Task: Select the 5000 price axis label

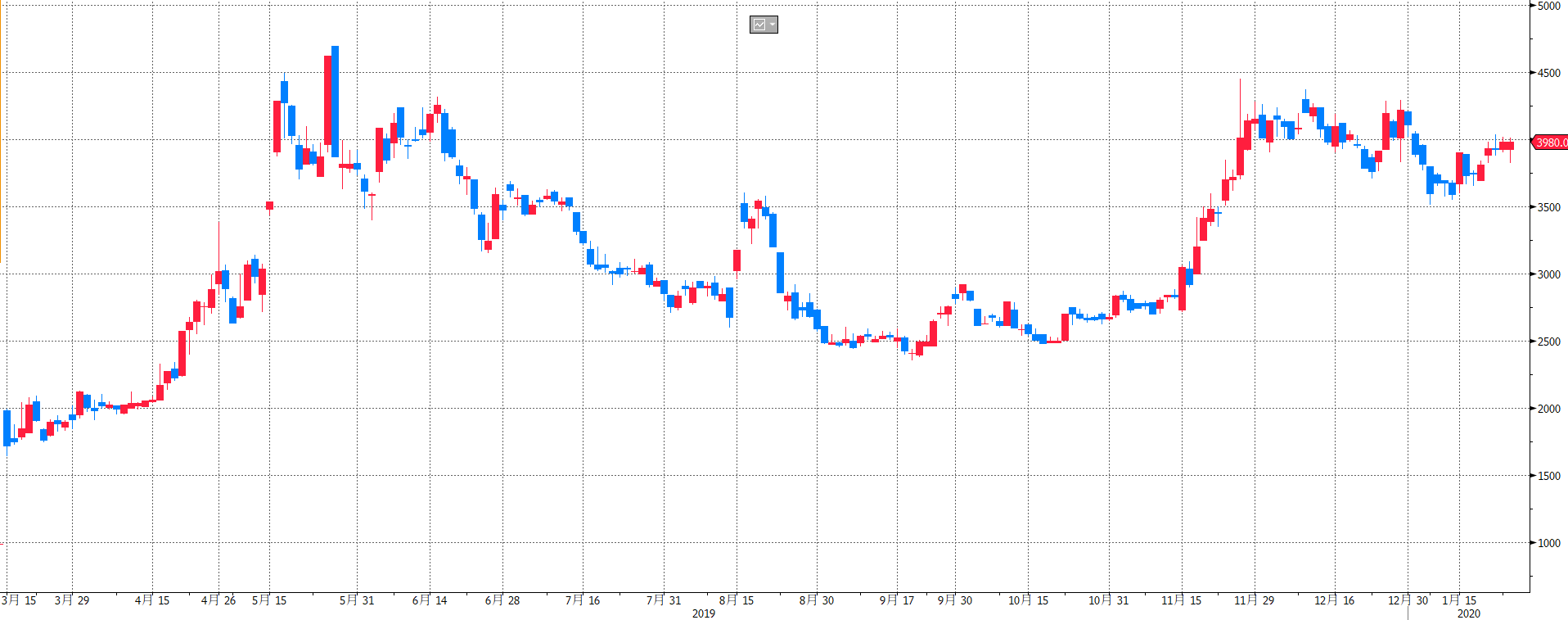Action: [1548, 6]
